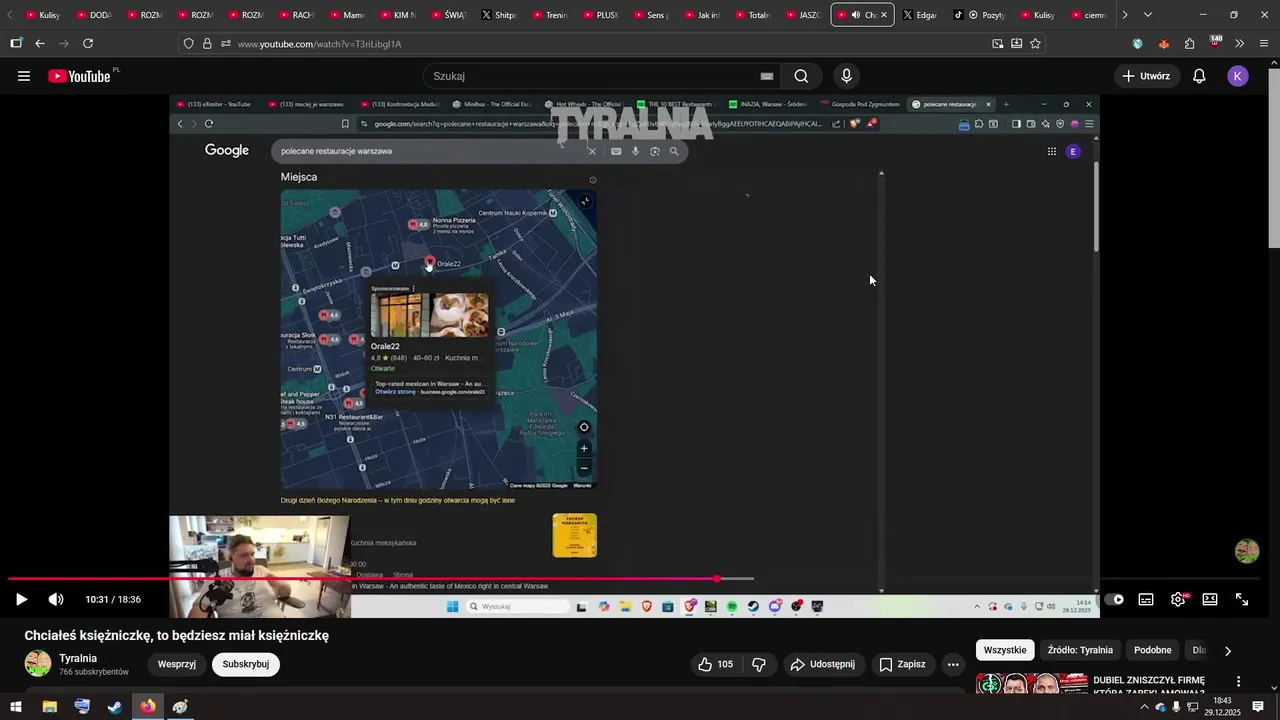Open Firefox taskbar icon
This screenshot has width=1280, height=720.
click(x=148, y=707)
